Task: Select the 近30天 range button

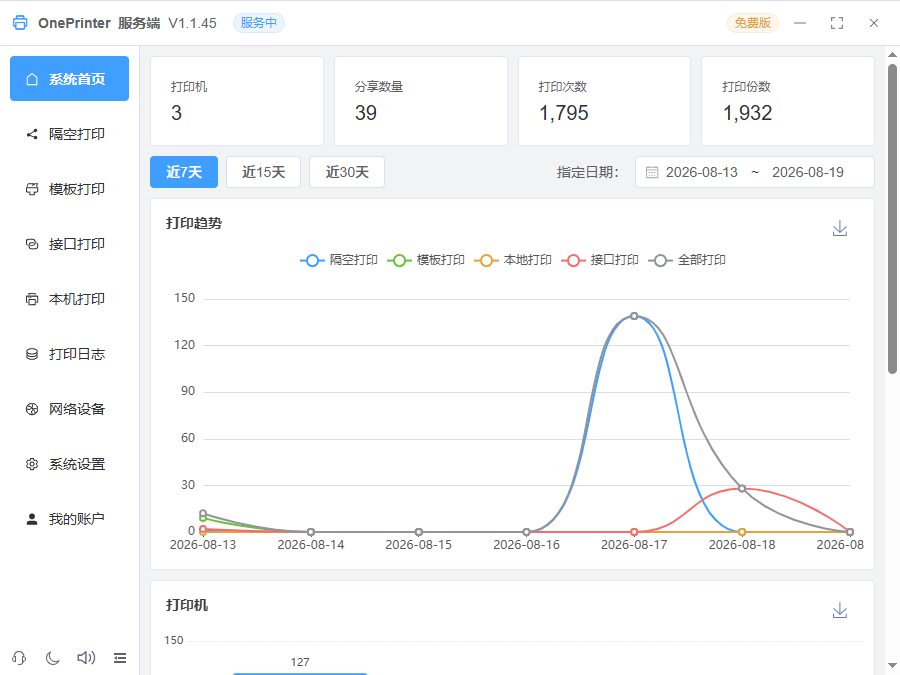Action: click(347, 172)
